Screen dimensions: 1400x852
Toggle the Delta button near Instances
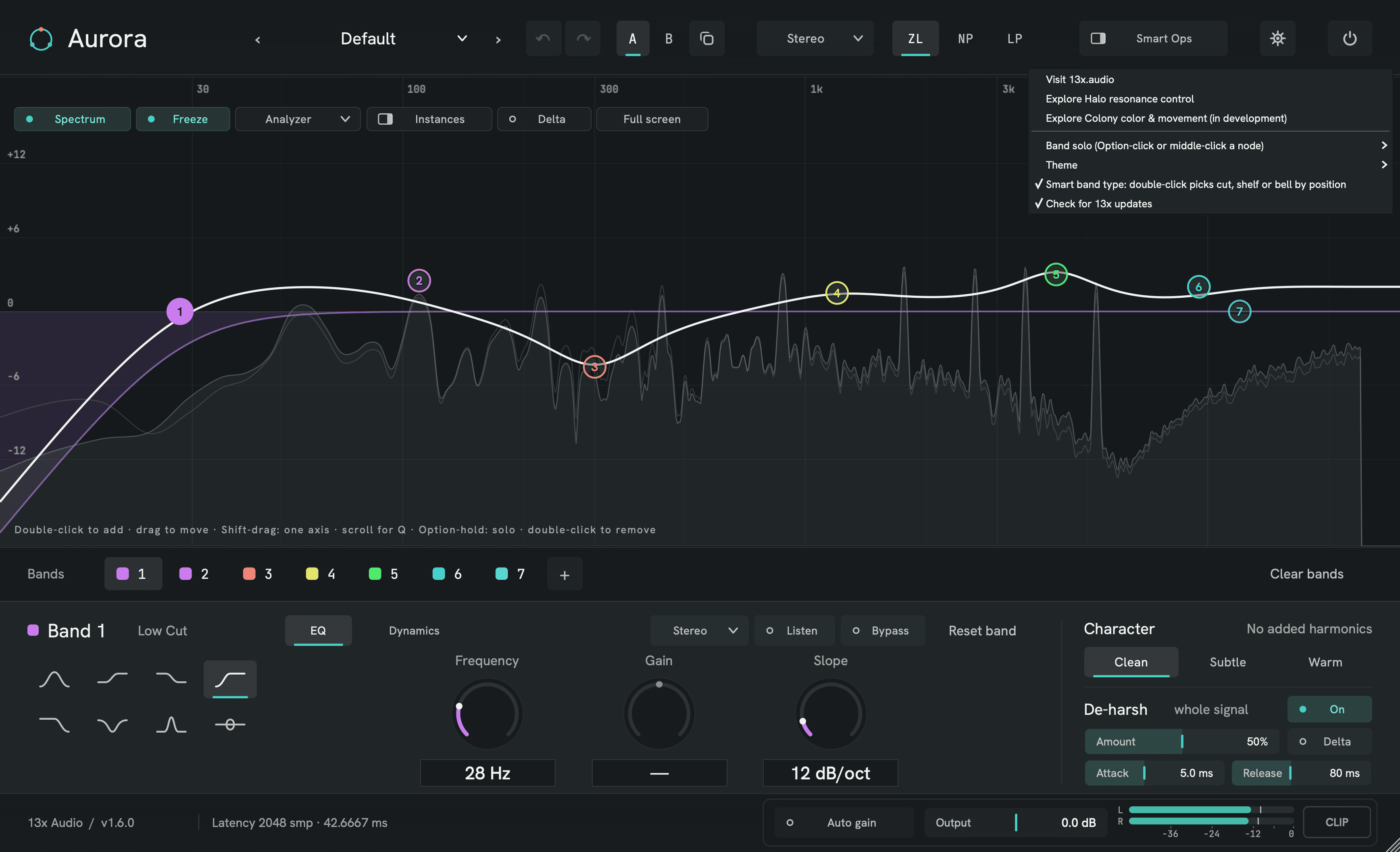pyautogui.click(x=544, y=119)
